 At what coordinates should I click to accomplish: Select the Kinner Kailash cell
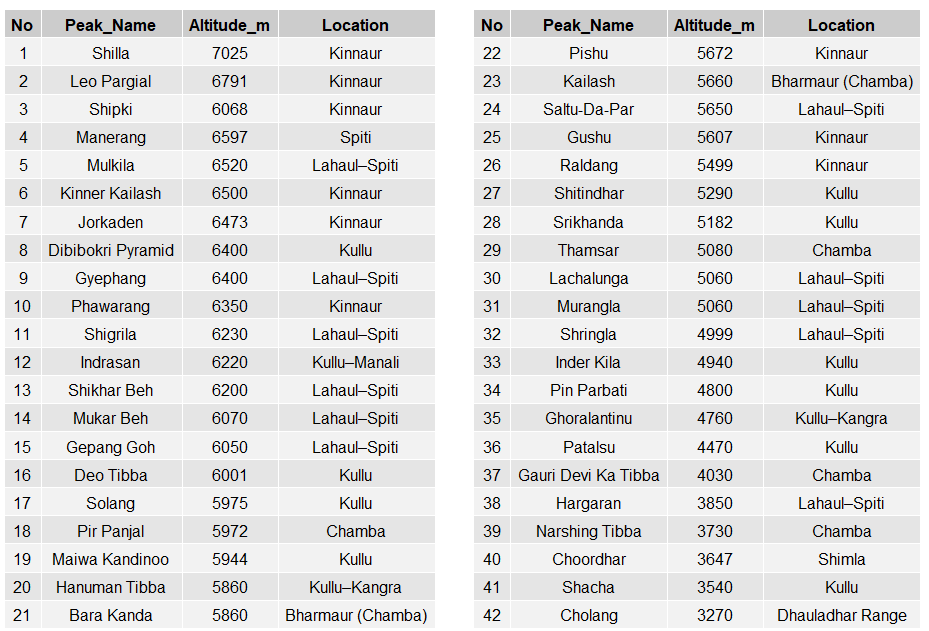[111, 193]
